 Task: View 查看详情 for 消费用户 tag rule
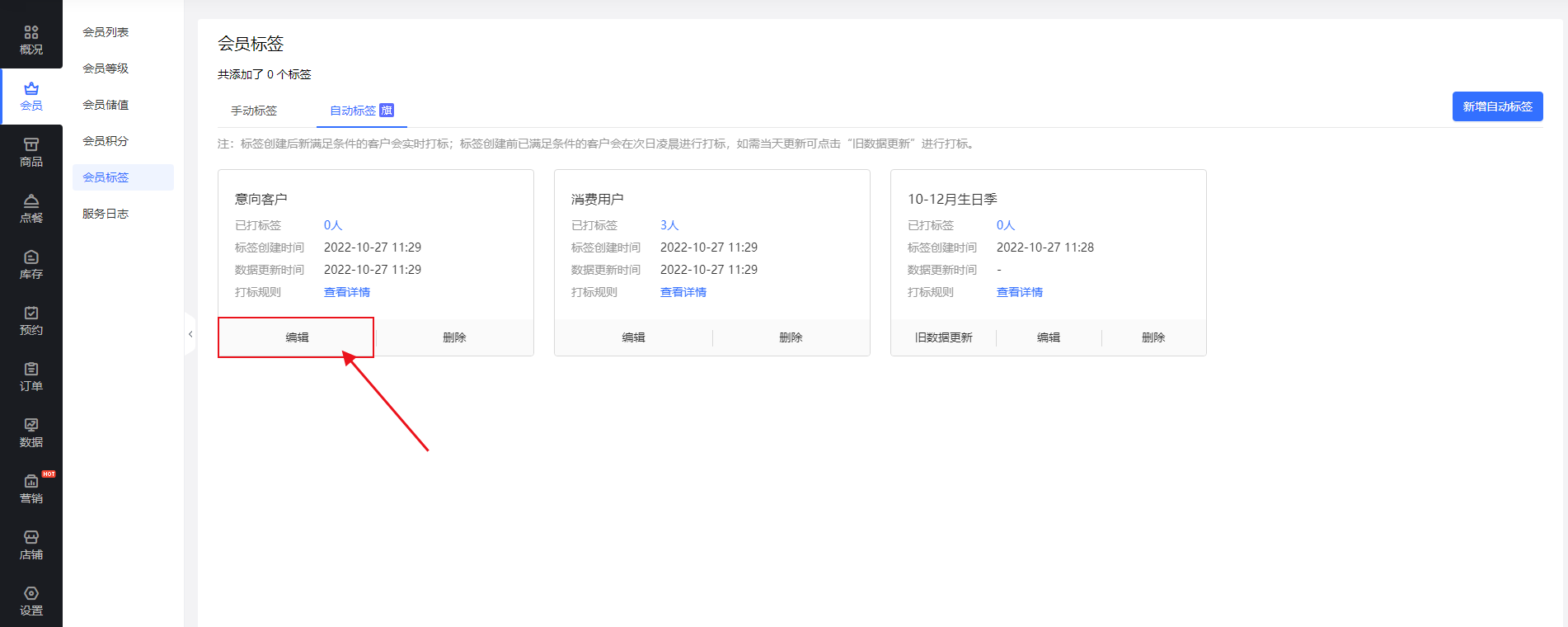pos(683,292)
